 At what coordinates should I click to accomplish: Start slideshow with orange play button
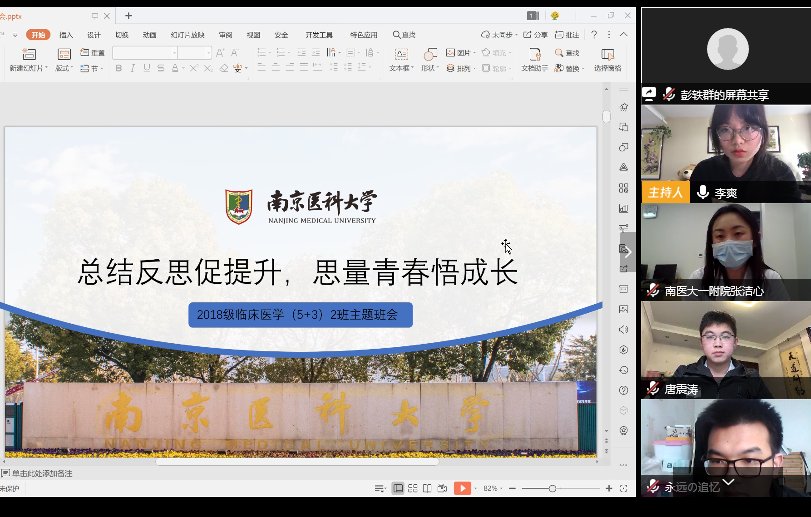(x=462, y=488)
